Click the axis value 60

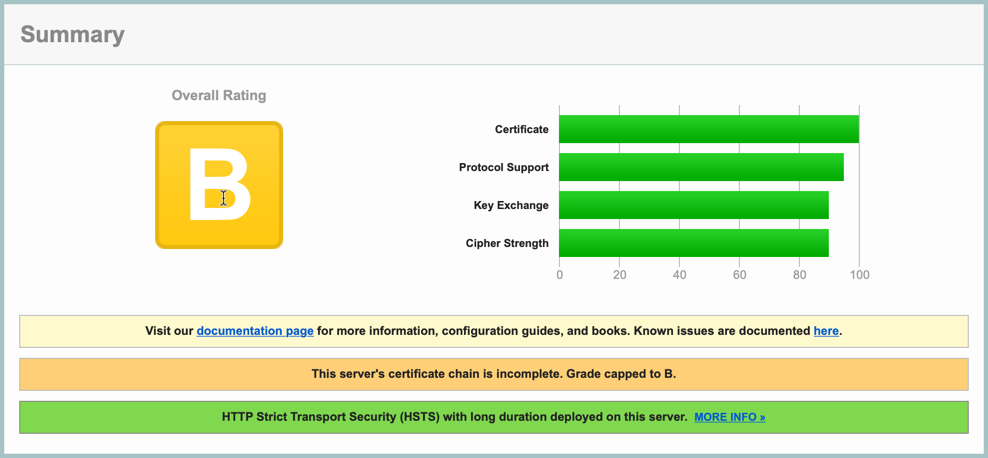coord(740,275)
